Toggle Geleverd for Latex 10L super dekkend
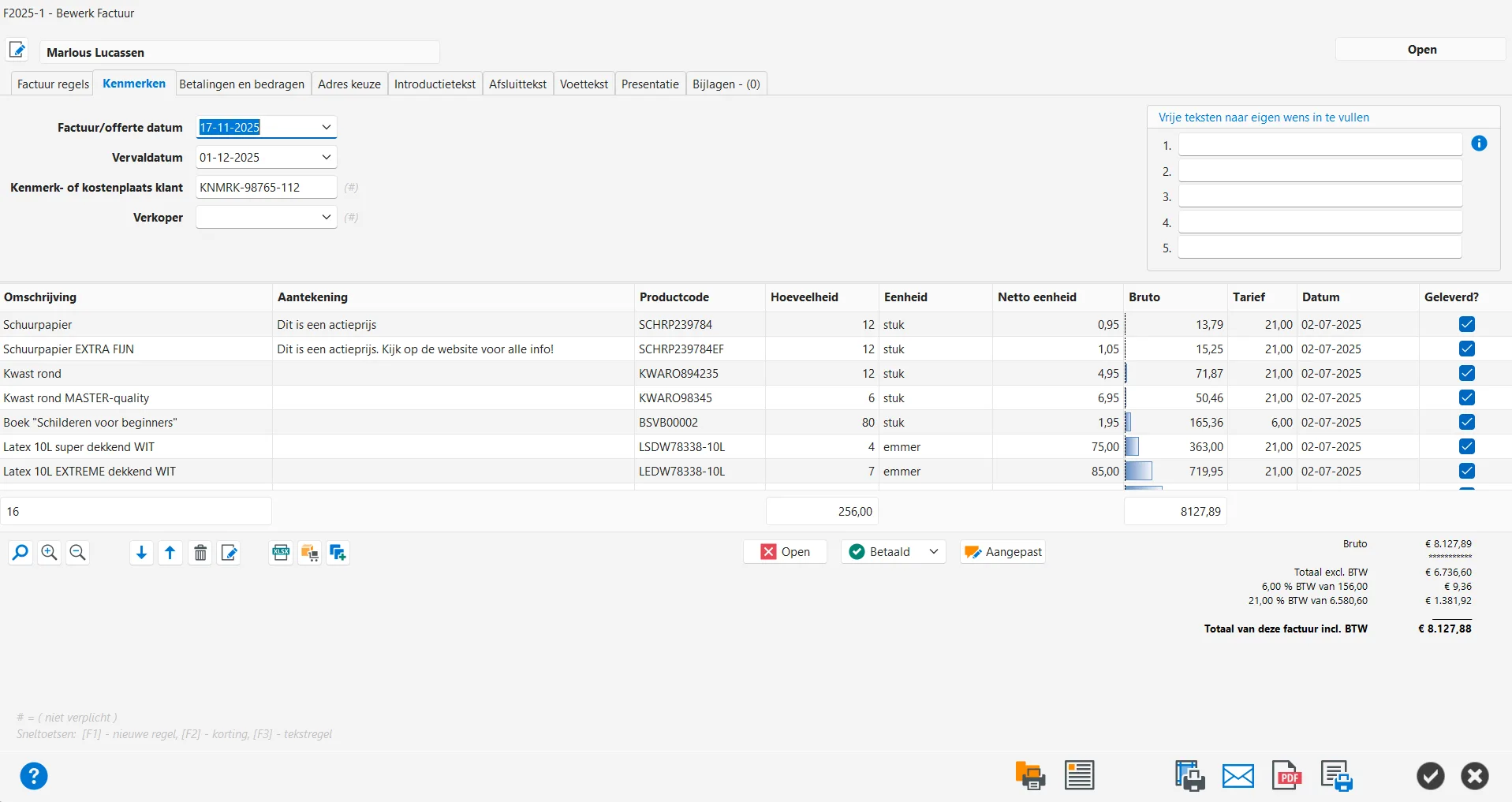Screen dimensions: 1512x802 click(1466, 446)
